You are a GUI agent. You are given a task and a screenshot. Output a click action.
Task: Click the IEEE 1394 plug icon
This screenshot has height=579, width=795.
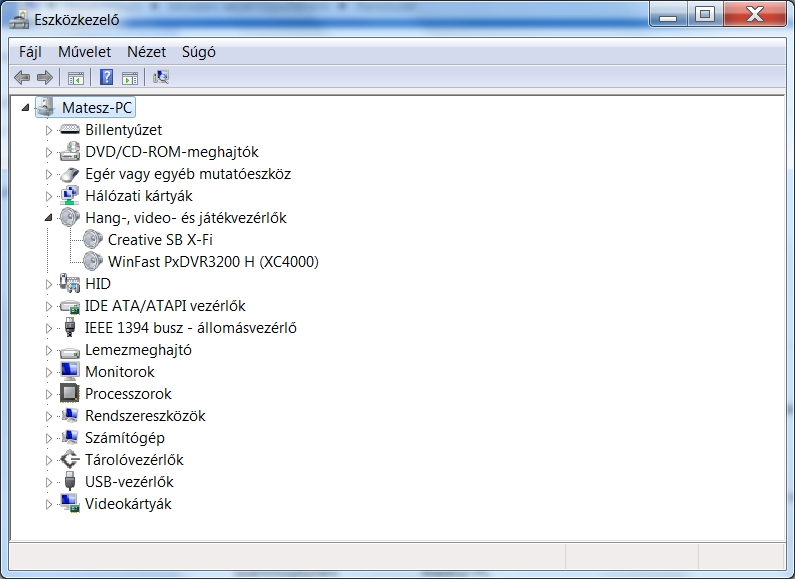tap(70, 328)
